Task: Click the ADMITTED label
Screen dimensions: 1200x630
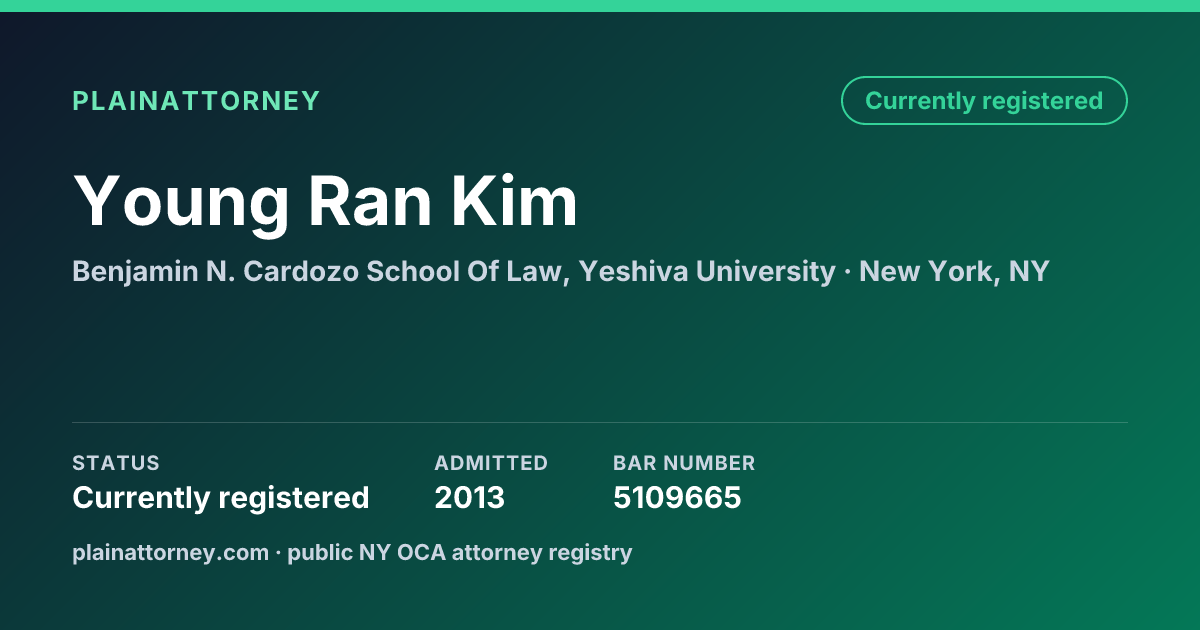Action: coord(491,463)
